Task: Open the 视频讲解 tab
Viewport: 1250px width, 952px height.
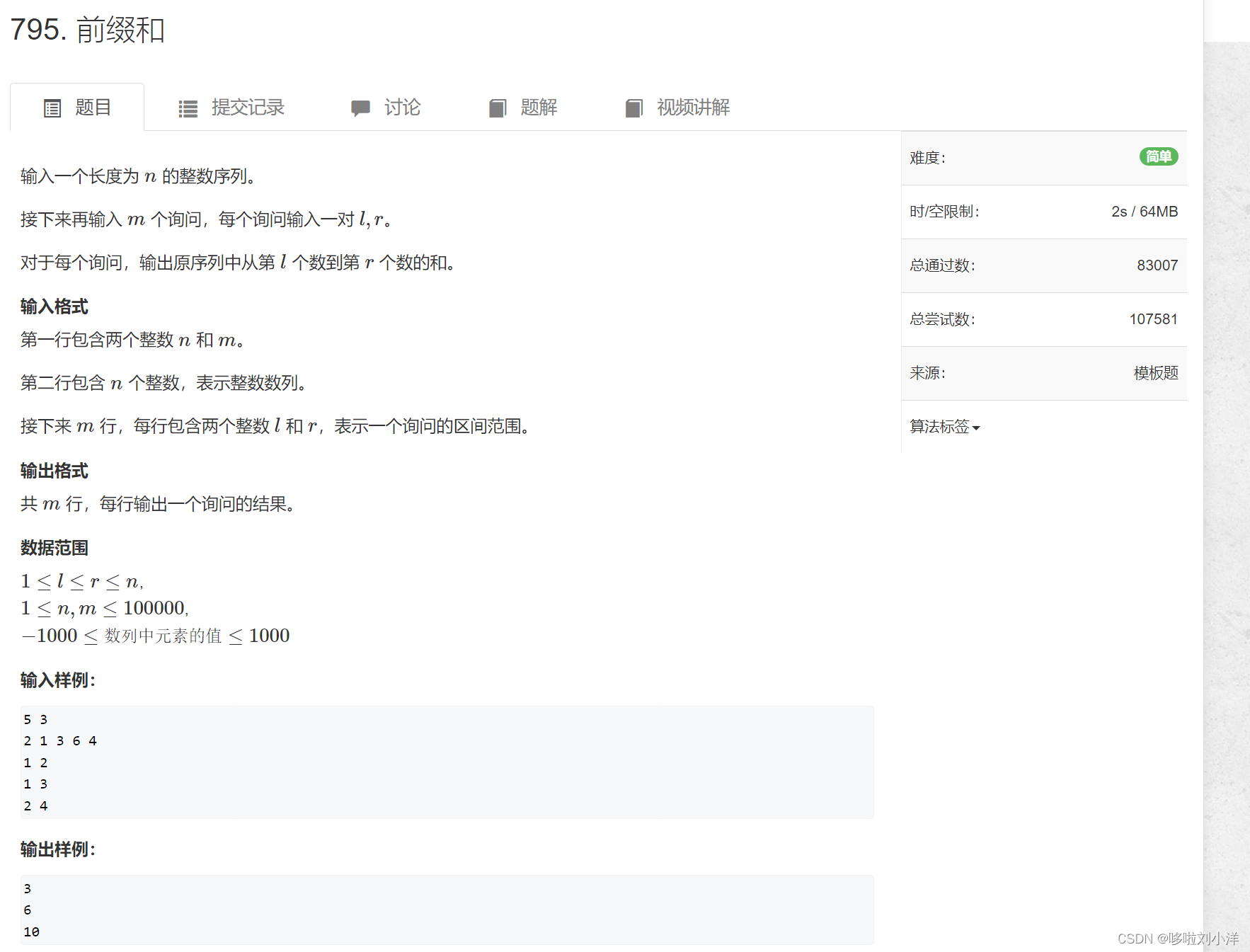Action: (x=692, y=108)
